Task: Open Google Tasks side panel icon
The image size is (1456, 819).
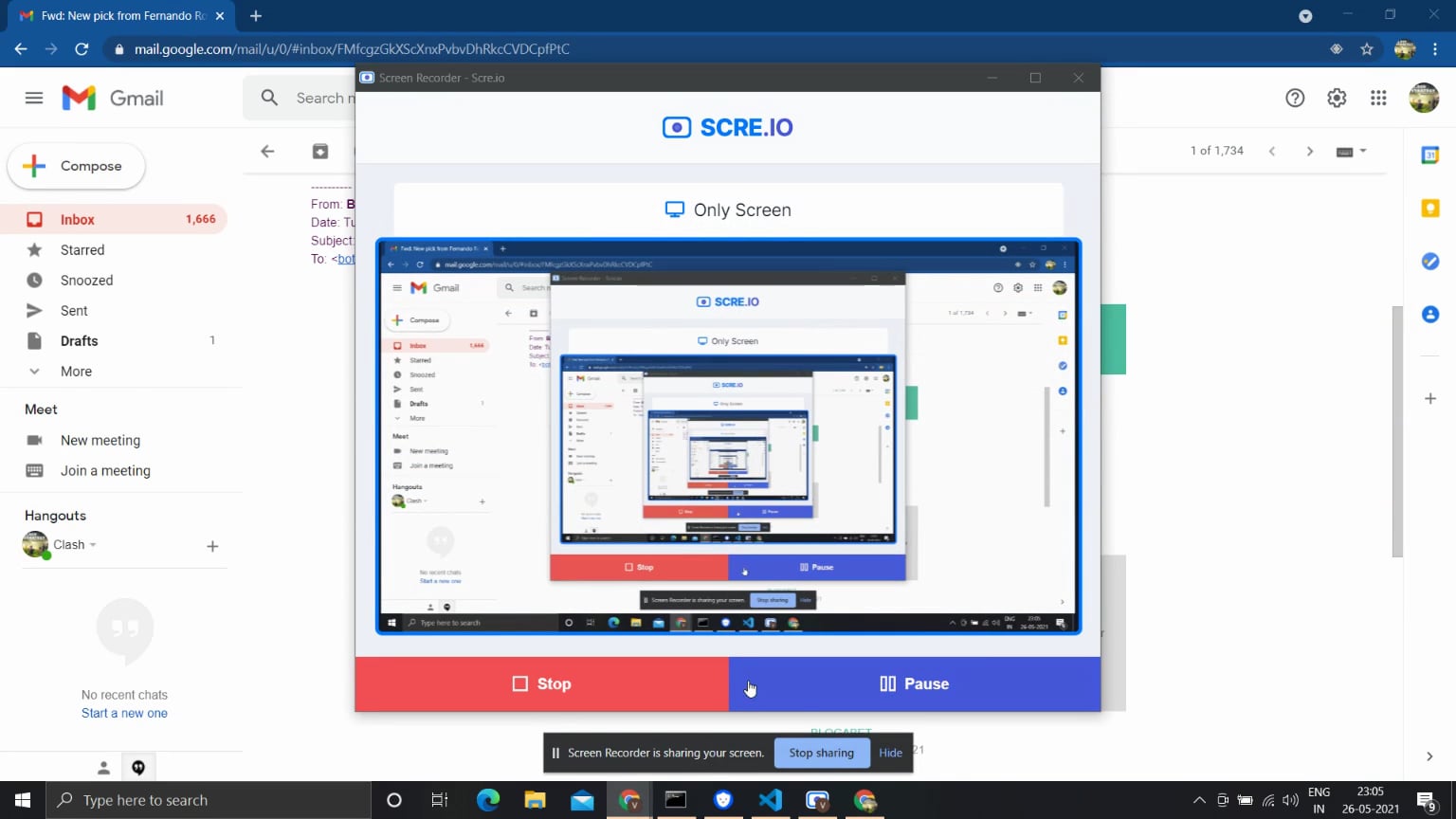Action: pos(1430,262)
